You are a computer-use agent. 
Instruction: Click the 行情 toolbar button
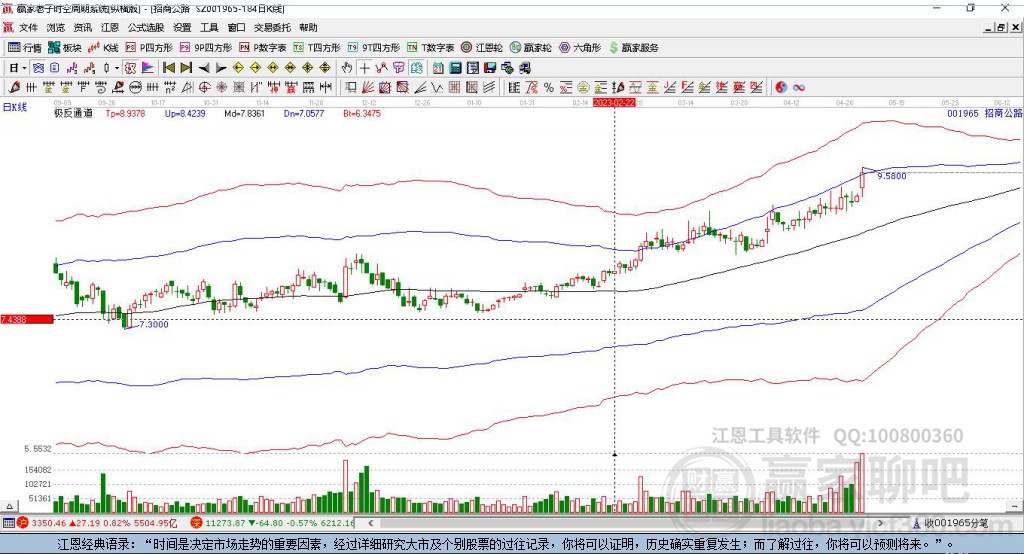pos(24,48)
